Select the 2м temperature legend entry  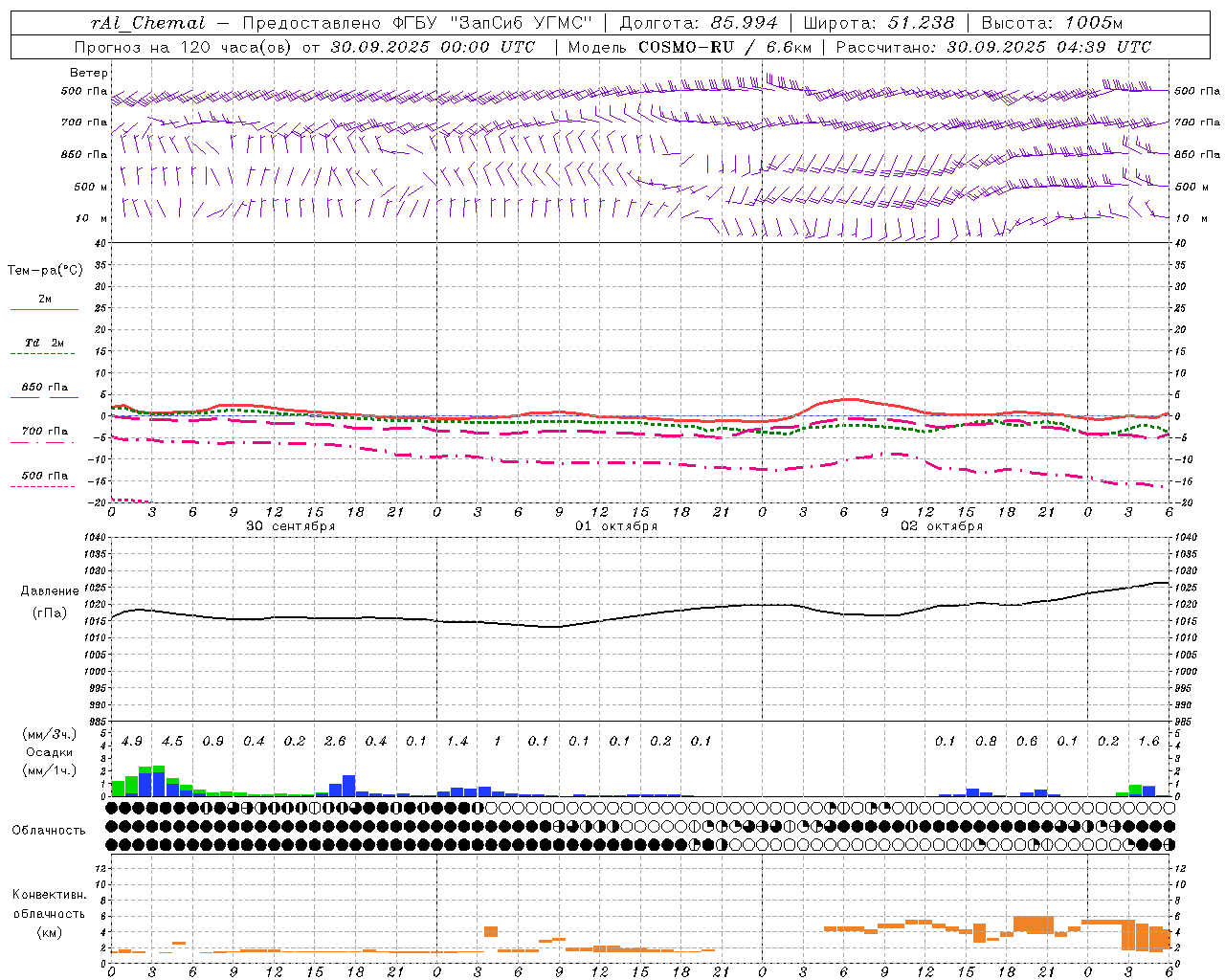[x=45, y=299]
